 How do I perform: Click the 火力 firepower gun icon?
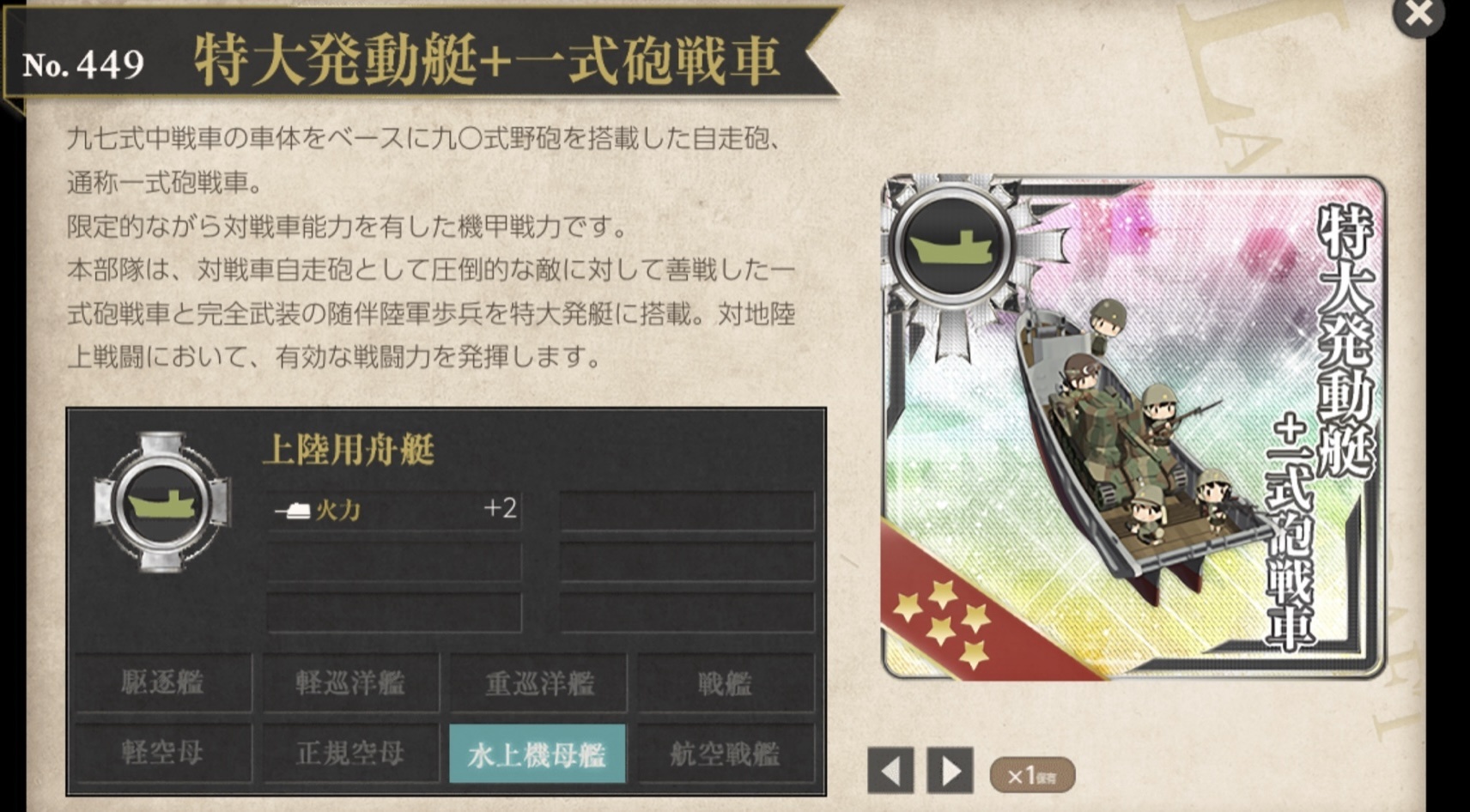tap(293, 510)
